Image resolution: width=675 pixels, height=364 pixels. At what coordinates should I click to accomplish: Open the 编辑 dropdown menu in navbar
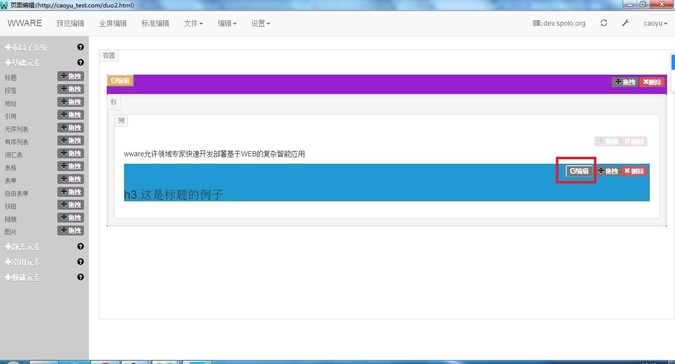(x=227, y=23)
